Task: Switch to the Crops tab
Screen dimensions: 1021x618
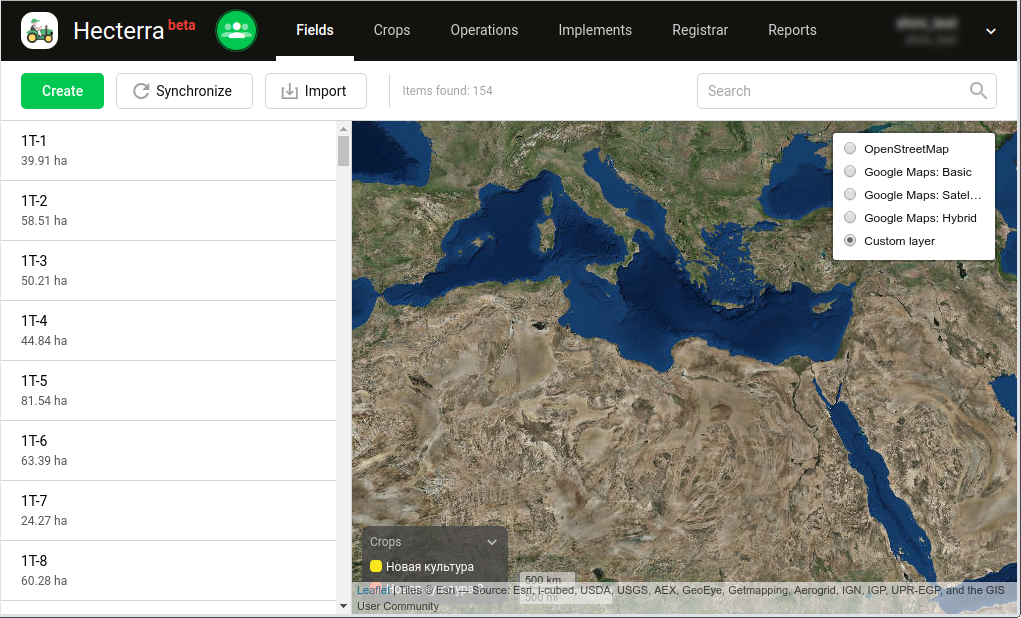Action: point(392,30)
